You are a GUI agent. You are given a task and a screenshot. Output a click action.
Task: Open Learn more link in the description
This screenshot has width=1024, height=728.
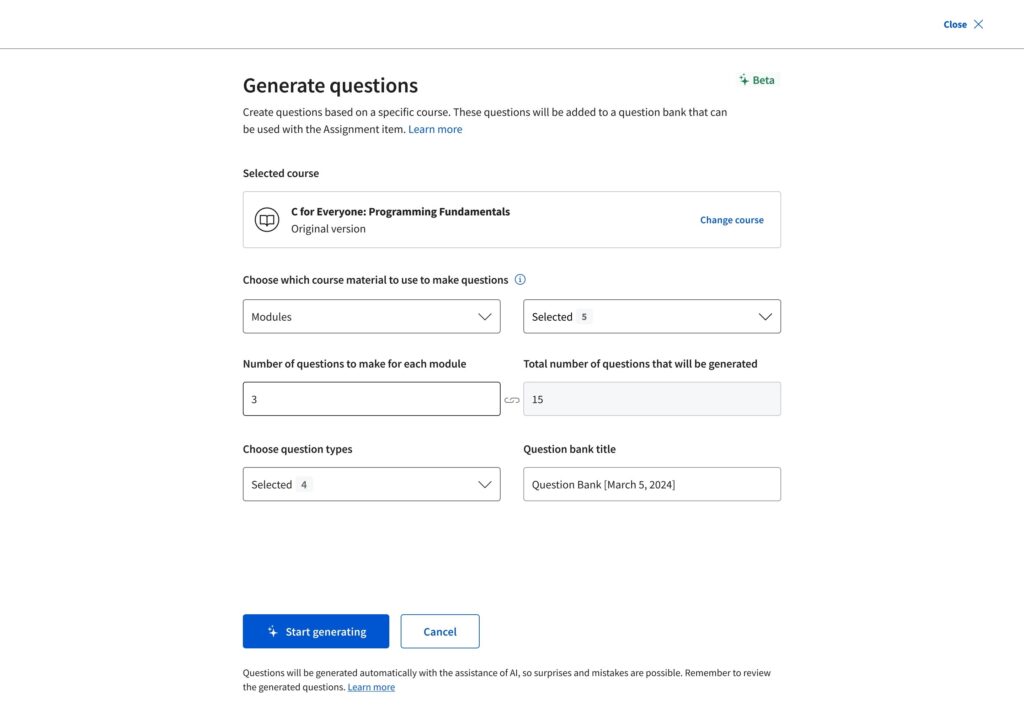[x=435, y=129]
